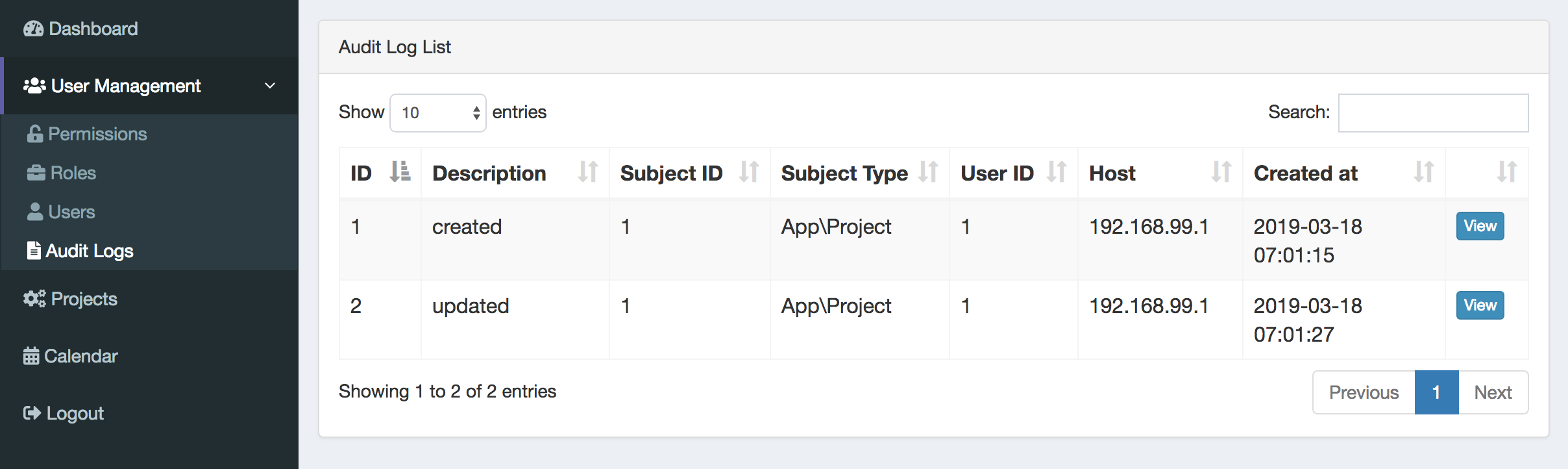Click the Dashboard gauge icon
Screen dimensions: 1568x469
pos(33,29)
